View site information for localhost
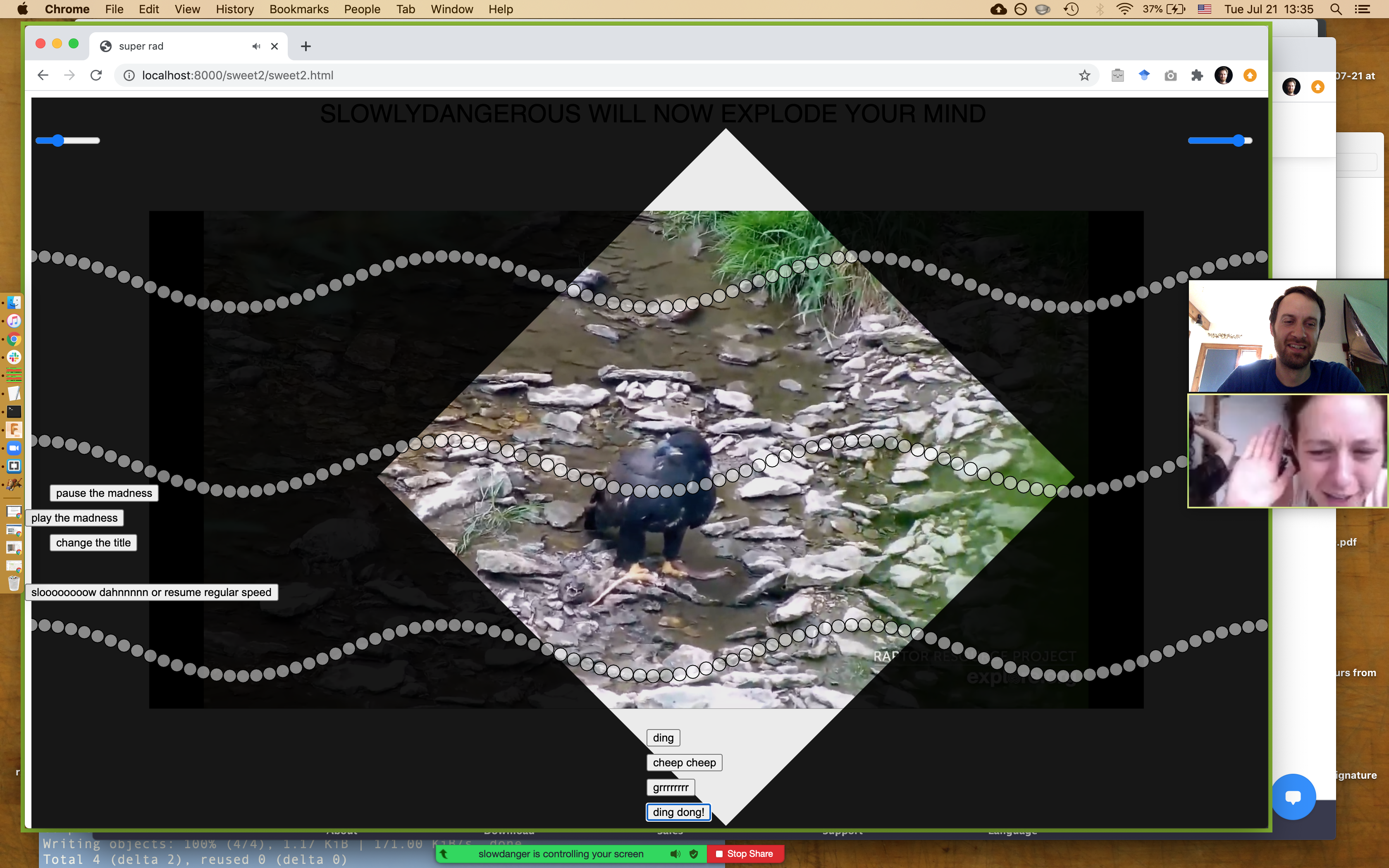This screenshot has height=868, width=1389. pos(129,75)
